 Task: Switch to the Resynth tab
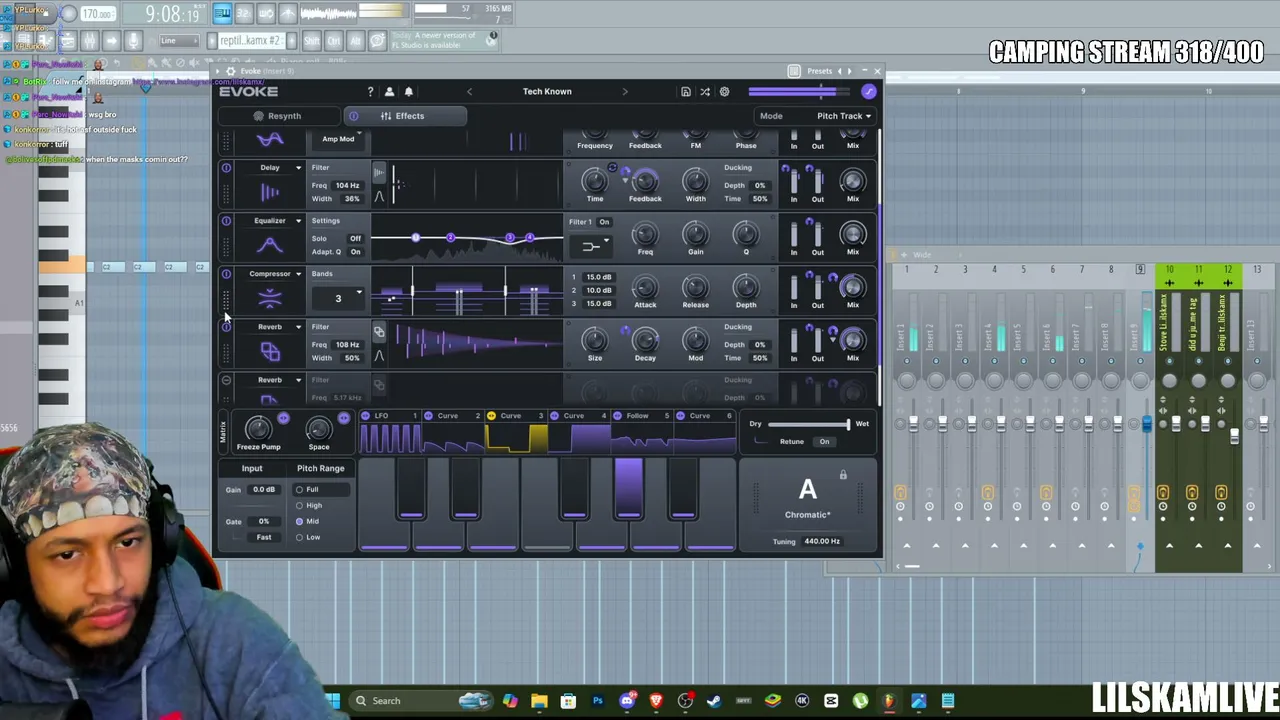click(277, 116)
